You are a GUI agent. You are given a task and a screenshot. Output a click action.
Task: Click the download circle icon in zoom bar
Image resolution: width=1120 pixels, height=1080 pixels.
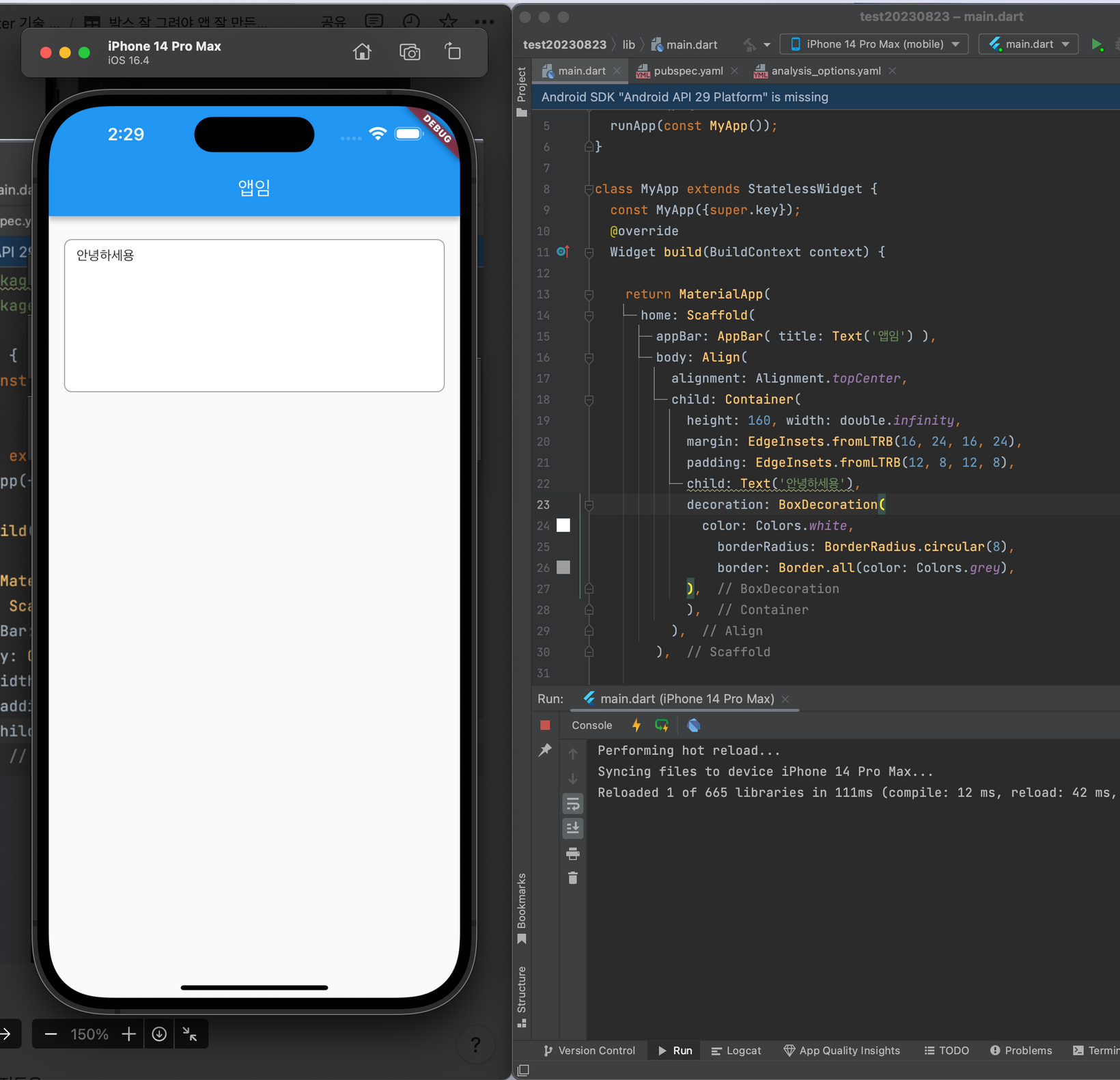(159, 1034)
